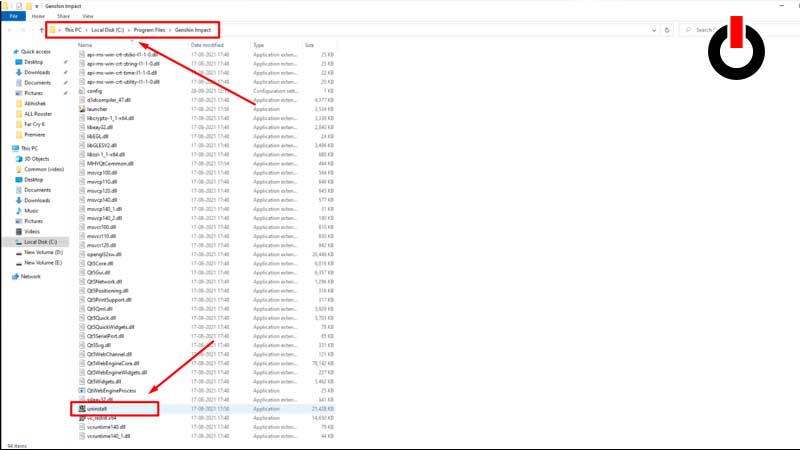The width and height of the screenshot is (800, 450).
Task: Select Downloads under Quick access
Action: [x=37, y=72]
